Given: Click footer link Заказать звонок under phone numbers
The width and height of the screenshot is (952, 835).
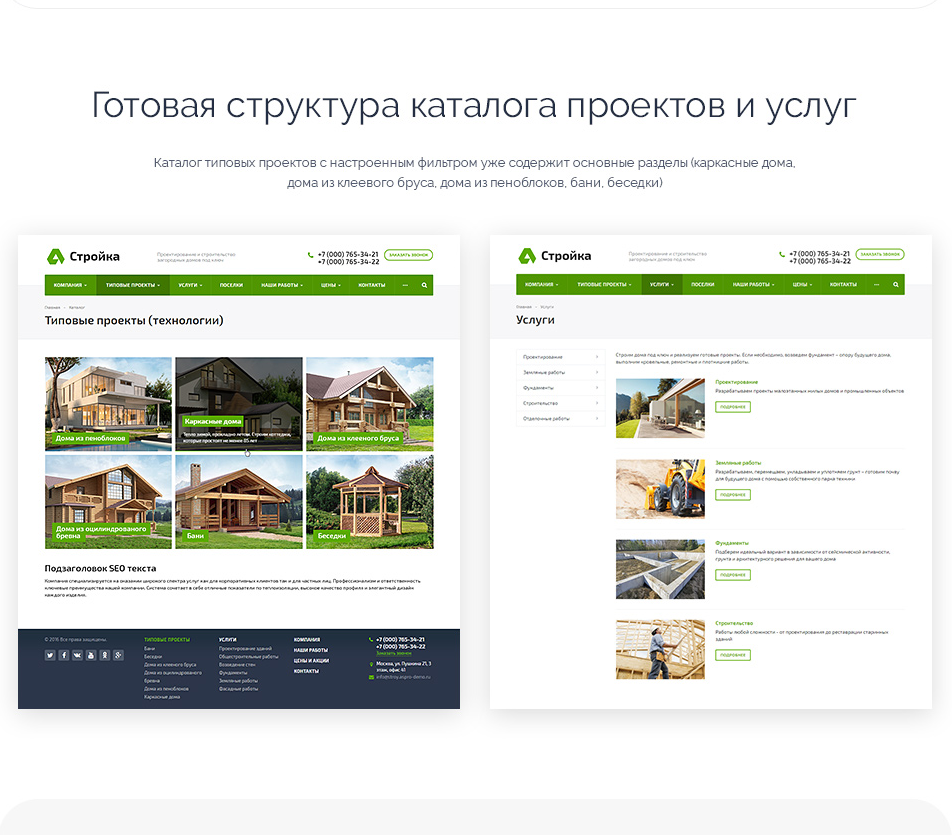Looking at the screenshot, I should click(394, 653).
